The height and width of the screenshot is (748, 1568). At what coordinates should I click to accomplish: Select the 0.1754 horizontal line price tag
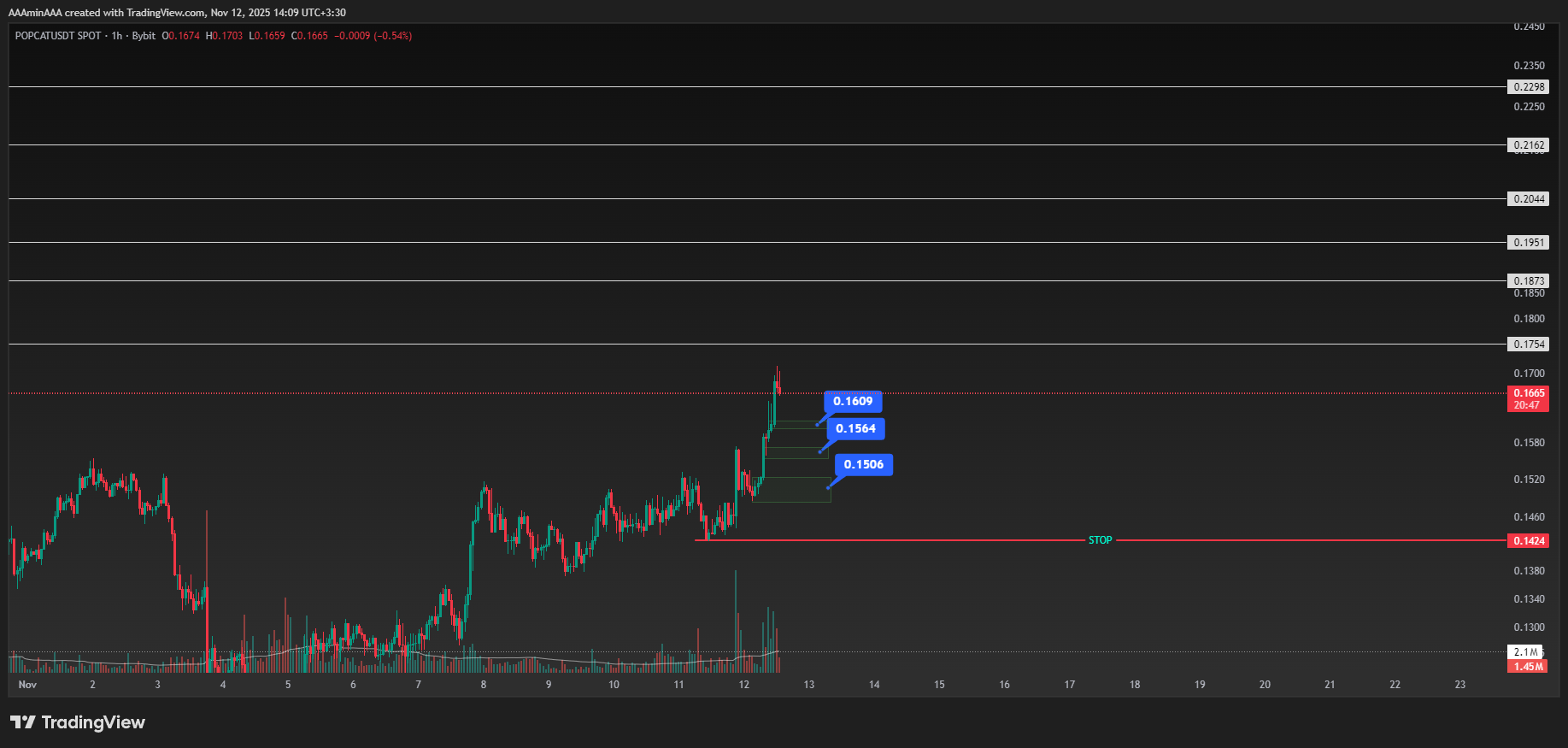point(1529,345)
